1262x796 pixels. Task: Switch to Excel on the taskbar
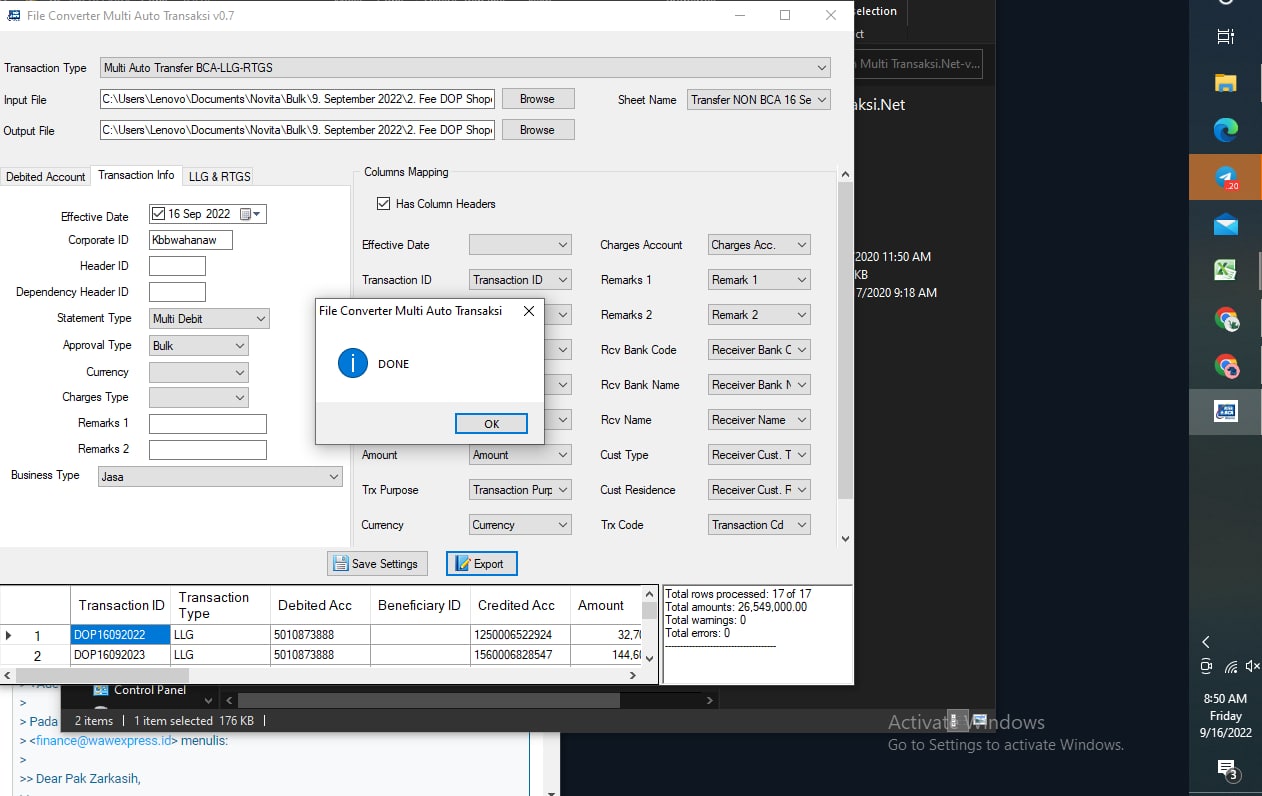(1226, 270)
